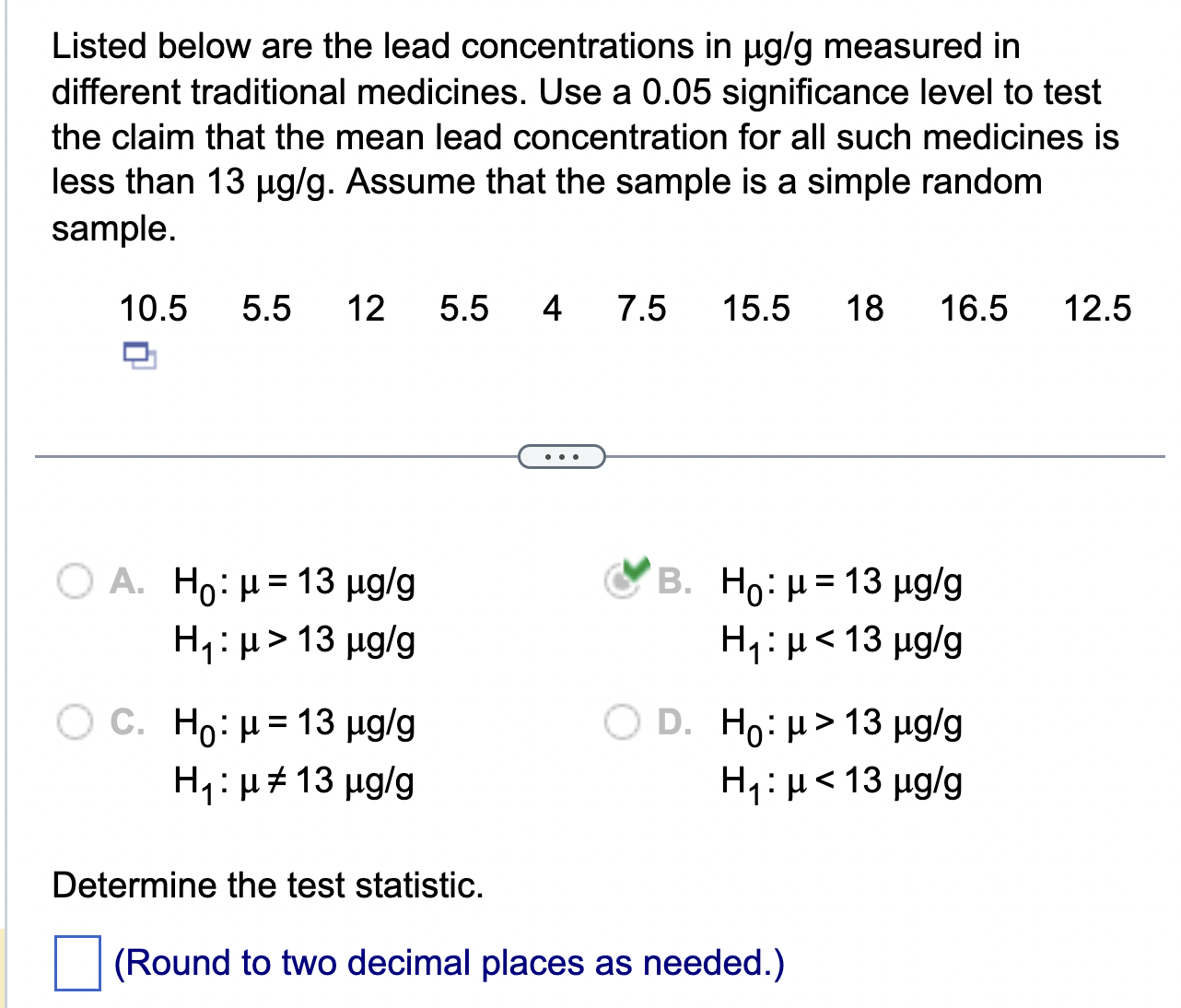The image size is (1181, 1008).
Task: Click option A label letter
Action: [127, 580]
